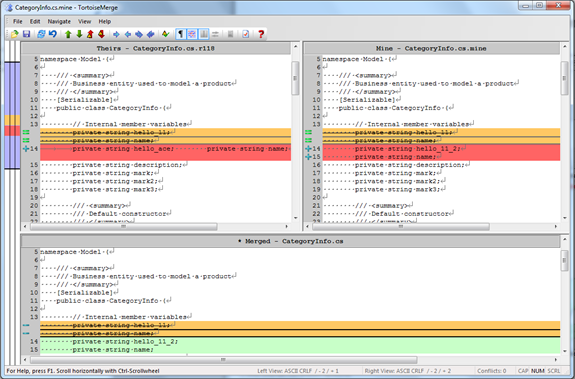Viewport: 575px width, 379px height.
Task: Toggle inline diff word-wise button
Action: pyautogui.click(x=192, y=34)
